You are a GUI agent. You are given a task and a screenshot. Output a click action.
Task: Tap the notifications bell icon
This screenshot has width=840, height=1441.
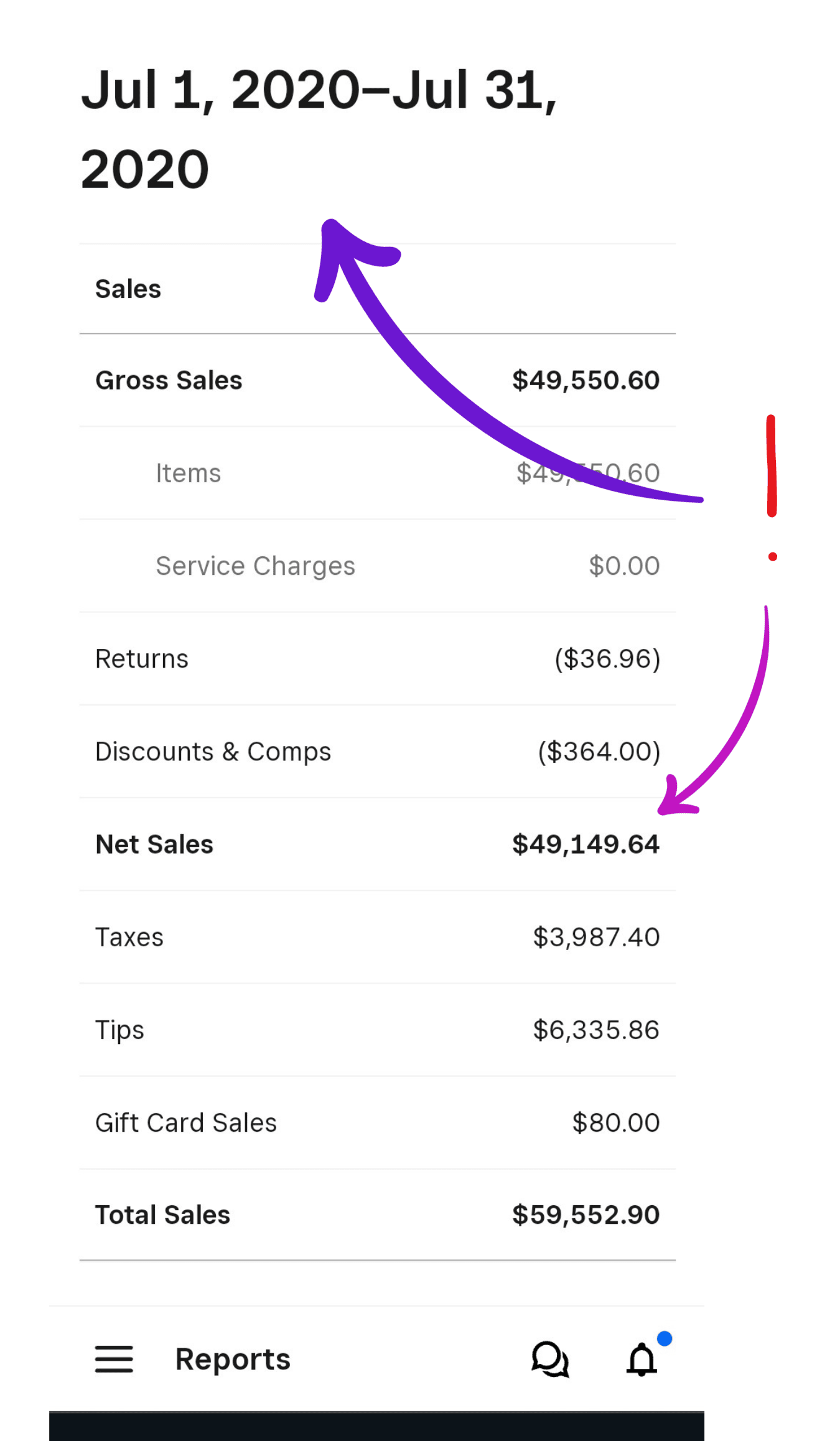(x=642, y=1359)
